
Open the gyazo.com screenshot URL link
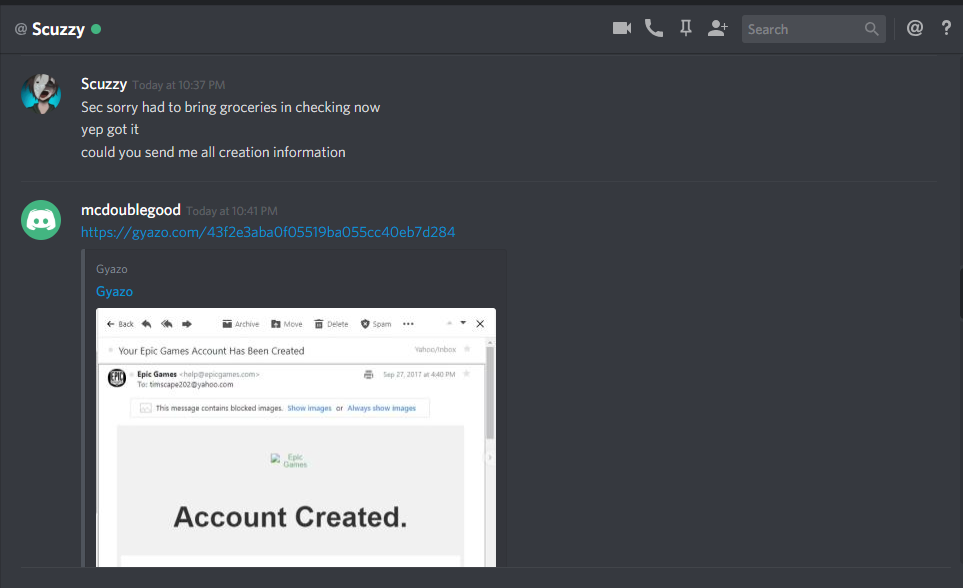(268, 232)
